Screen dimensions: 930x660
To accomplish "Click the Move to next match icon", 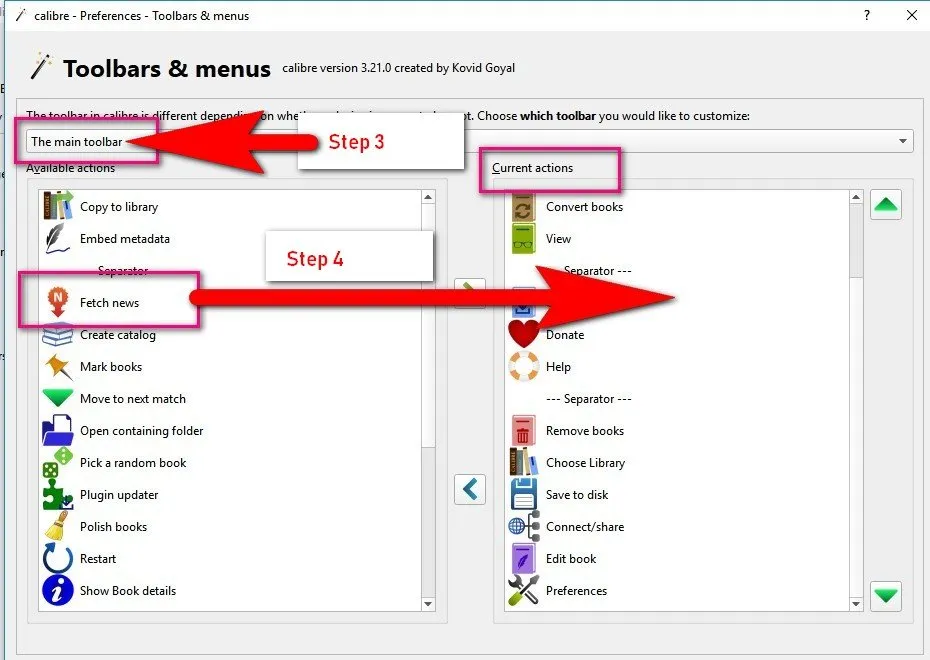I will [58, 398].
